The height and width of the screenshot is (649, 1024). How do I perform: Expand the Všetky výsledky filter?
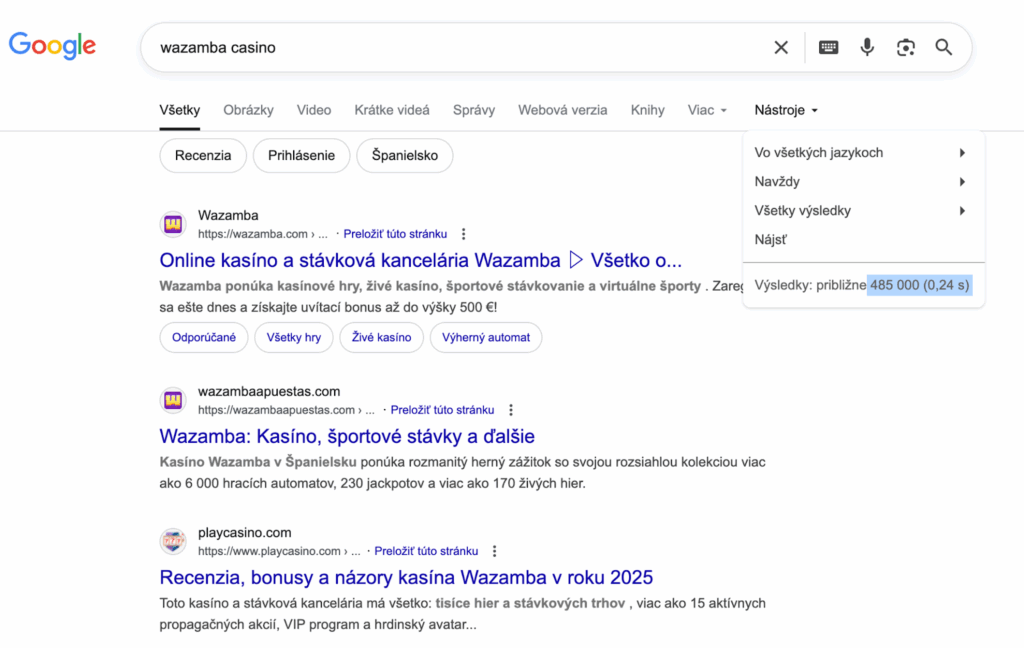point(861,211)
